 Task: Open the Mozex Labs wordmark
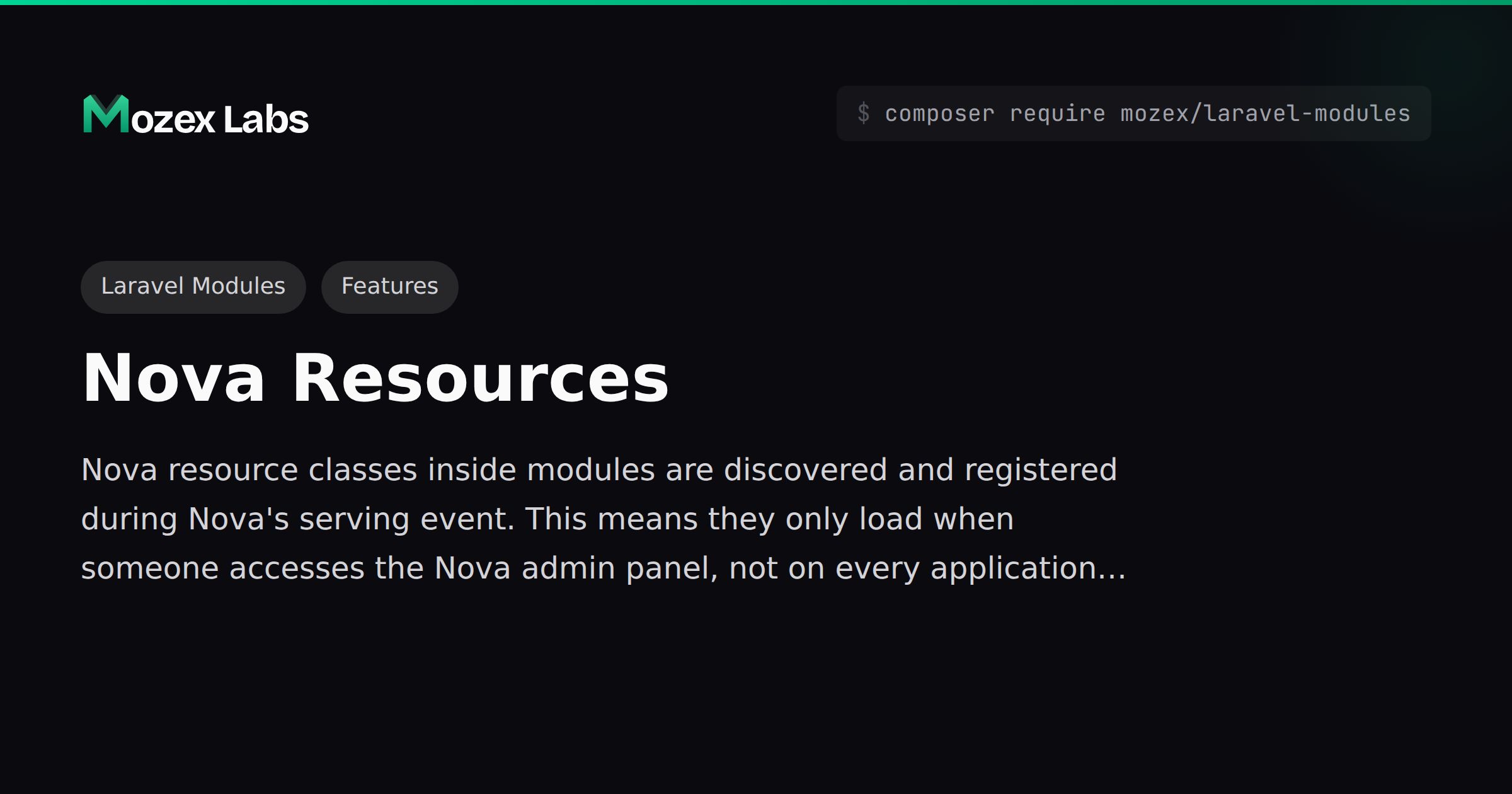(196, 114)
